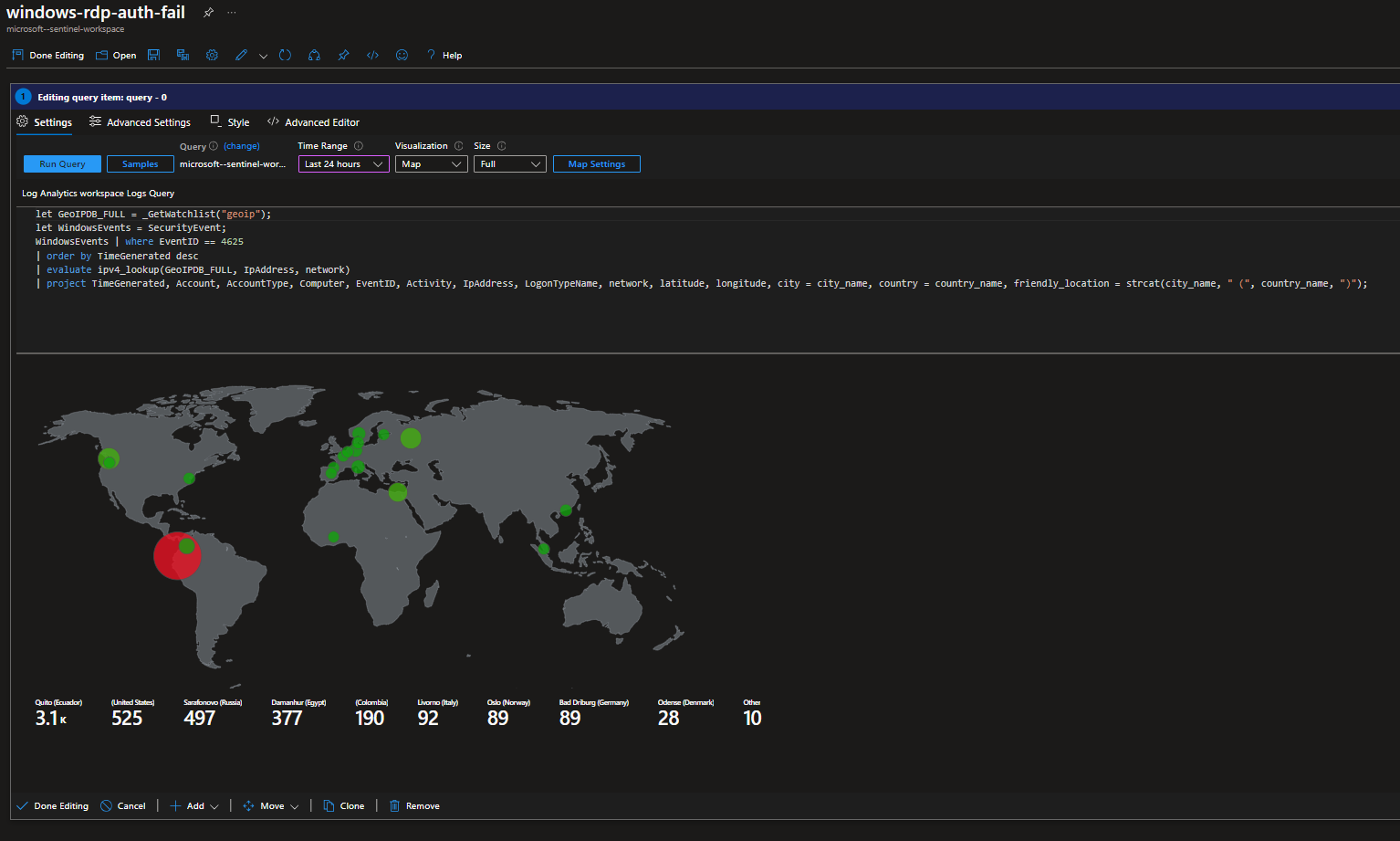The image size is (1400, 841).
Task: Open the auto-refresh icon in the toolbar
Action: point(314,55)
